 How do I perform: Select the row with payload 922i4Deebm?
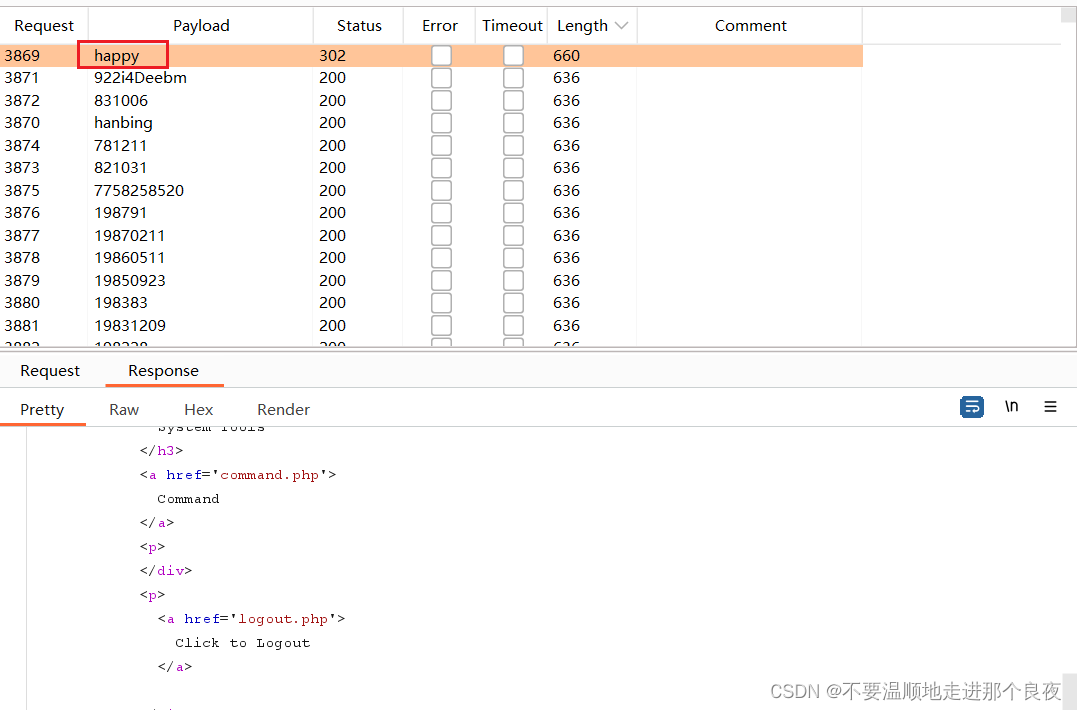(x=431, y=78)
